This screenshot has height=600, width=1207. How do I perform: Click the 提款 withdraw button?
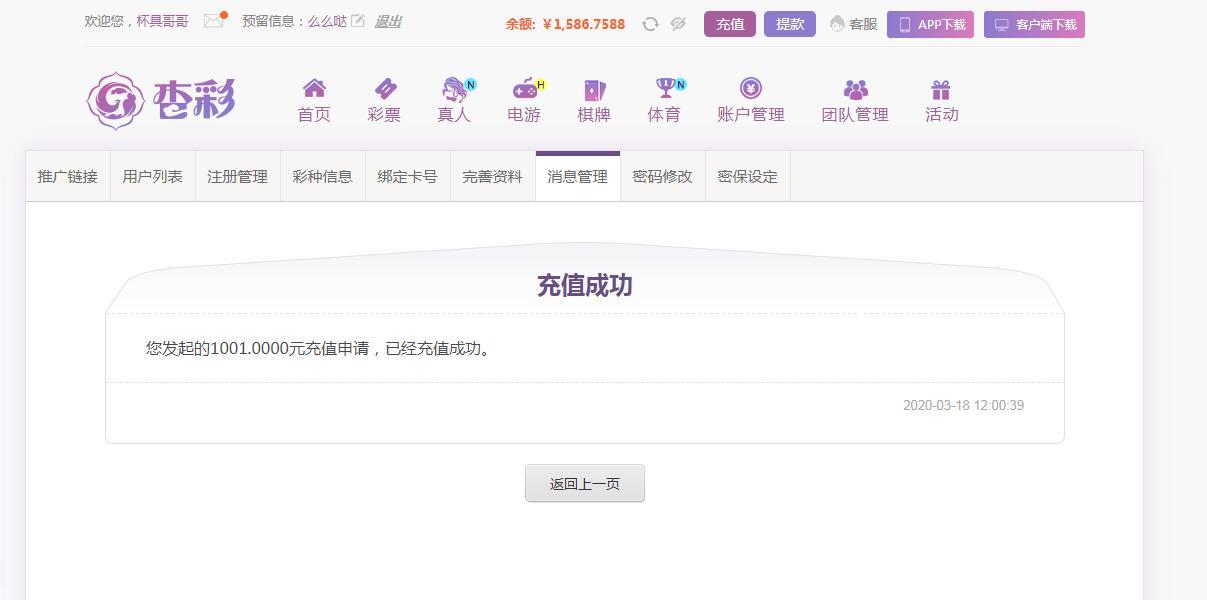790,24
